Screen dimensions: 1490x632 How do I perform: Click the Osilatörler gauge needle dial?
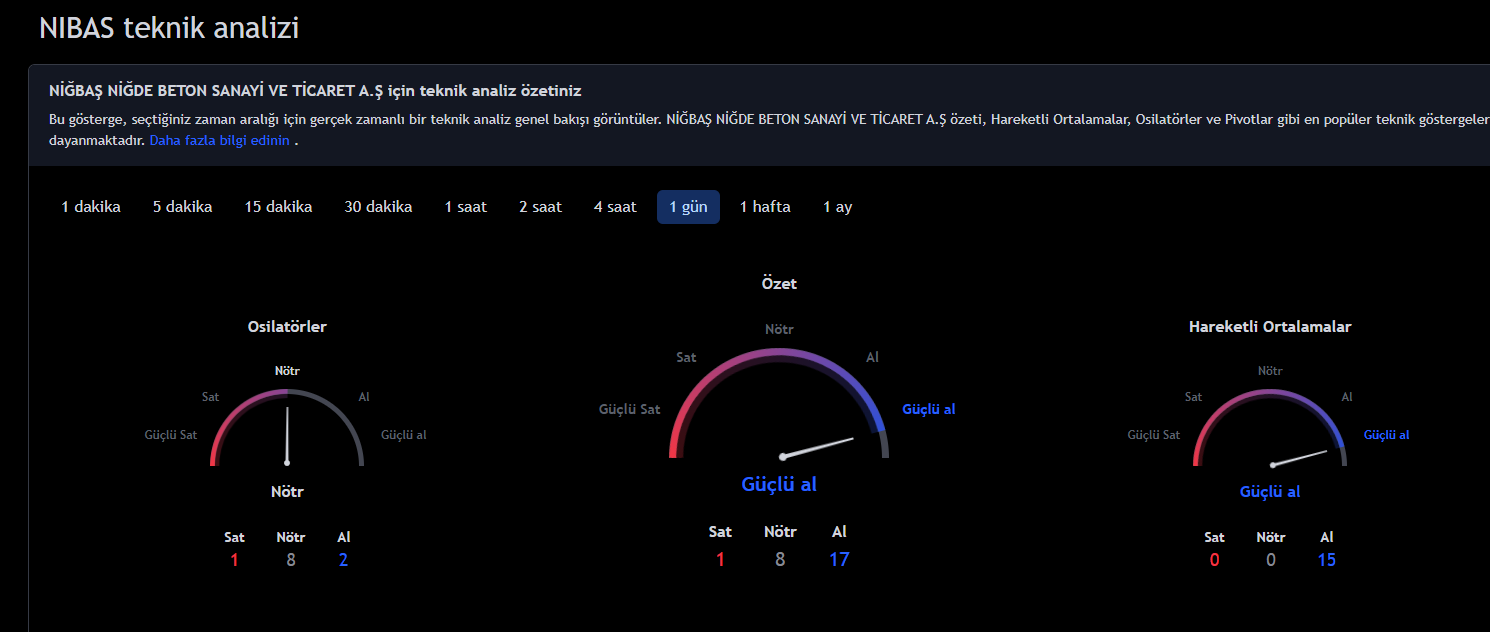[x=287, y=427]
